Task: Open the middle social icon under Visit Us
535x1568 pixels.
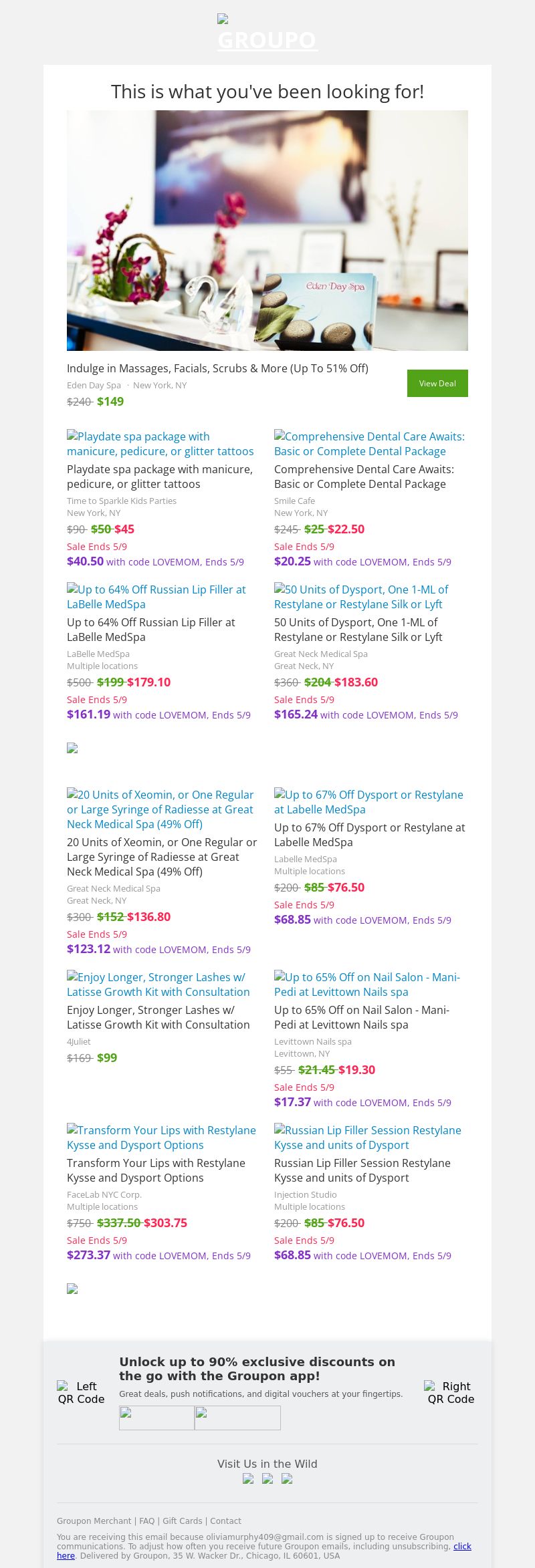Action: [267, 1478]
